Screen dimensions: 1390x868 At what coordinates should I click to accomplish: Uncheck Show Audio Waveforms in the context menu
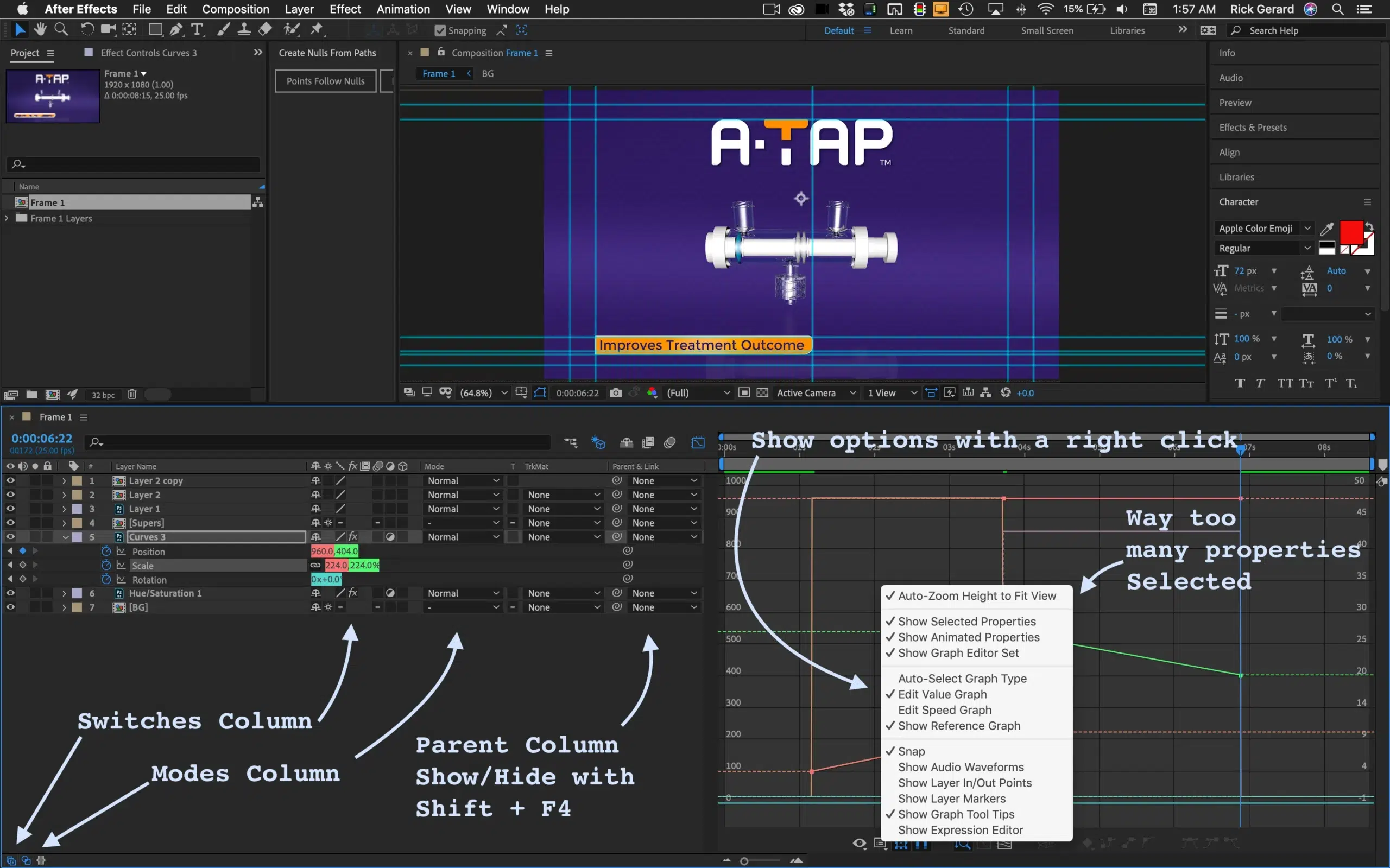point(961,767)
